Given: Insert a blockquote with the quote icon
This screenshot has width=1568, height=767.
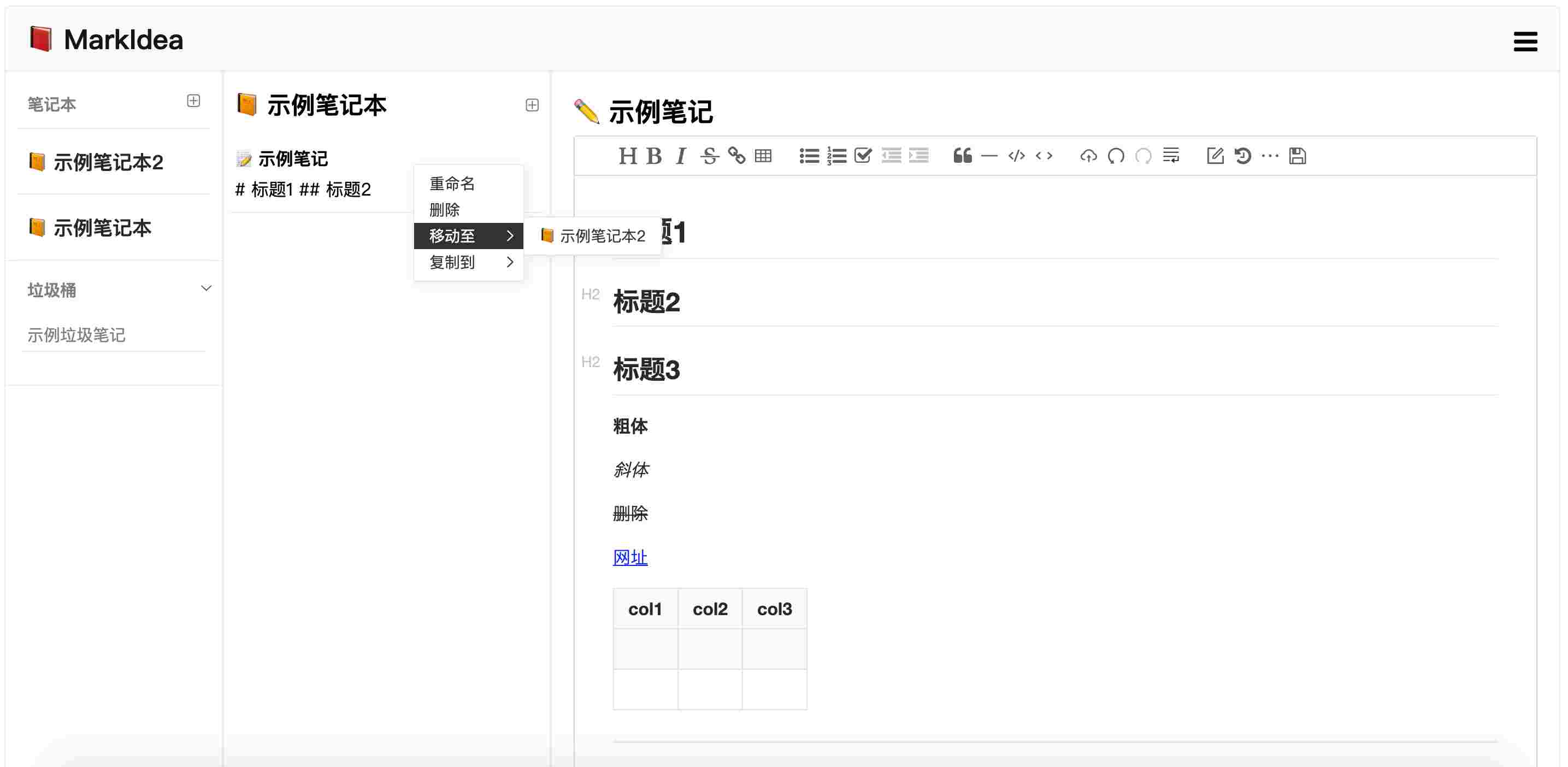Looking at the screenshot, I should 962,156.
